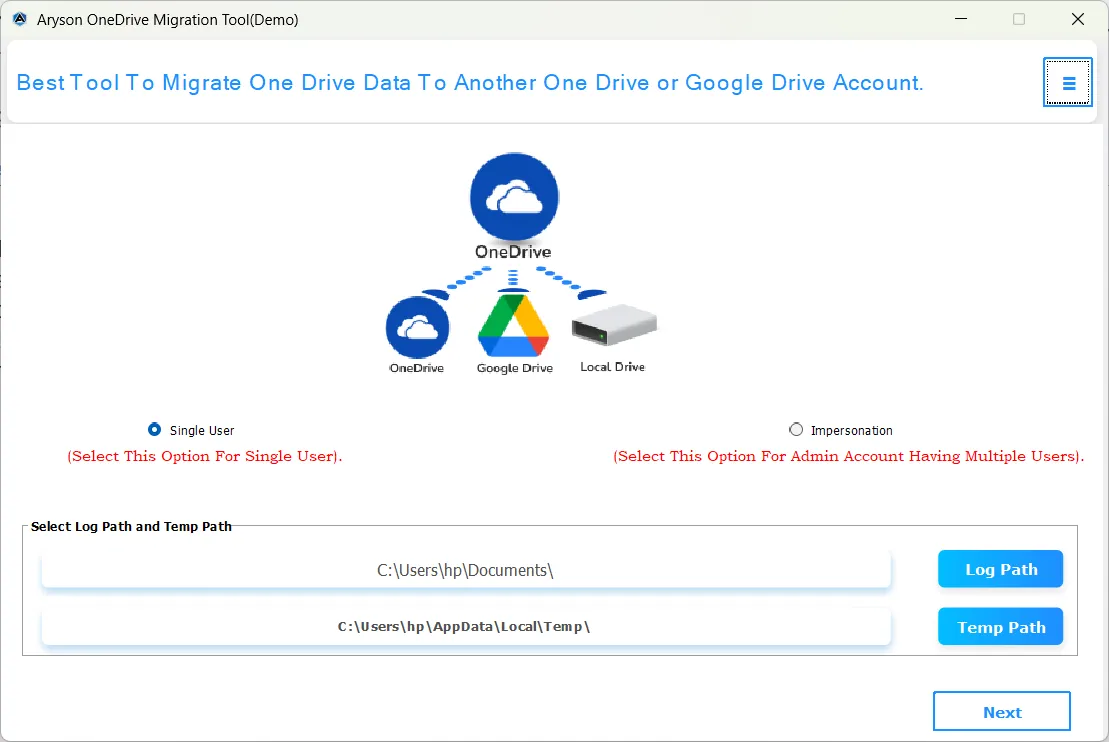Click the tool header banner text
Viewport: 1109px width, 742px height.
470,82
